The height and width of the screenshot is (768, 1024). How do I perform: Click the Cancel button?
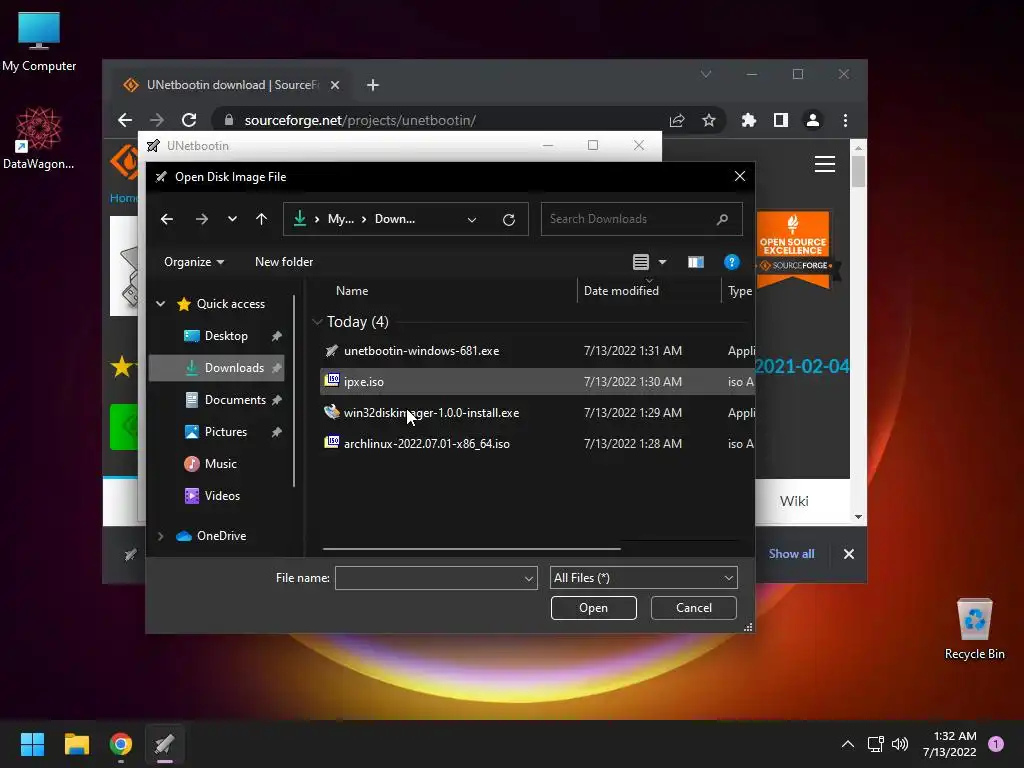click(694, 608)
